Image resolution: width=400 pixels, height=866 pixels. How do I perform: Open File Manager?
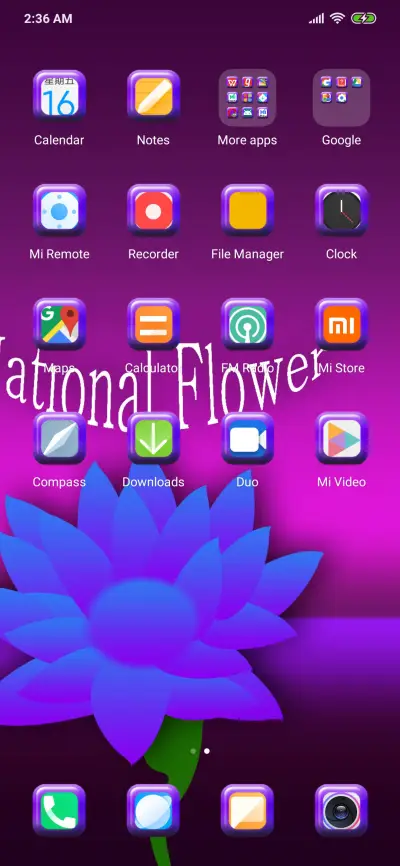pos(248,210)
